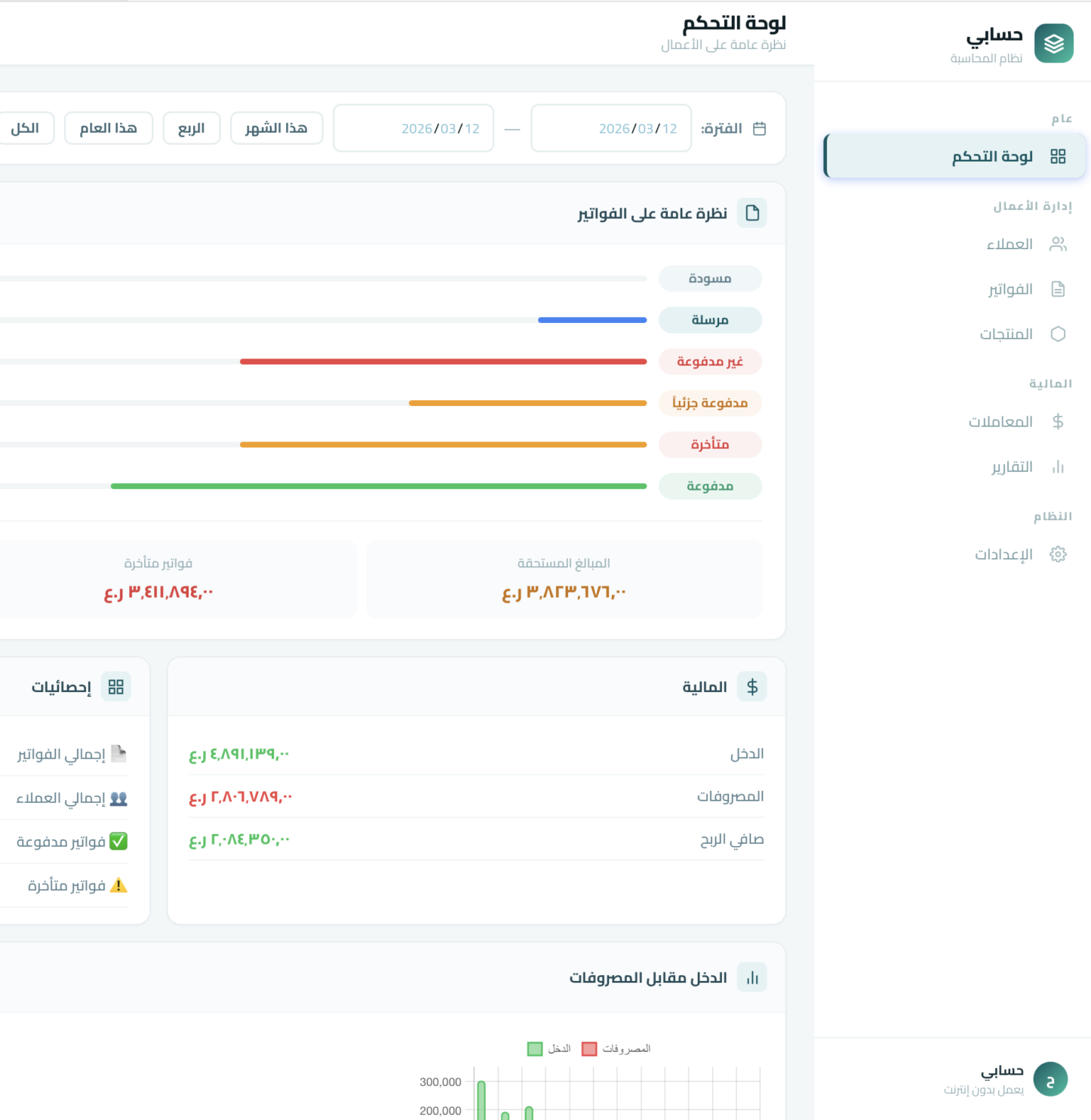Click the Hesabi layers logo icon
The width and height of the screenshot is (1091, 1120).
(x=1053, y=44)
